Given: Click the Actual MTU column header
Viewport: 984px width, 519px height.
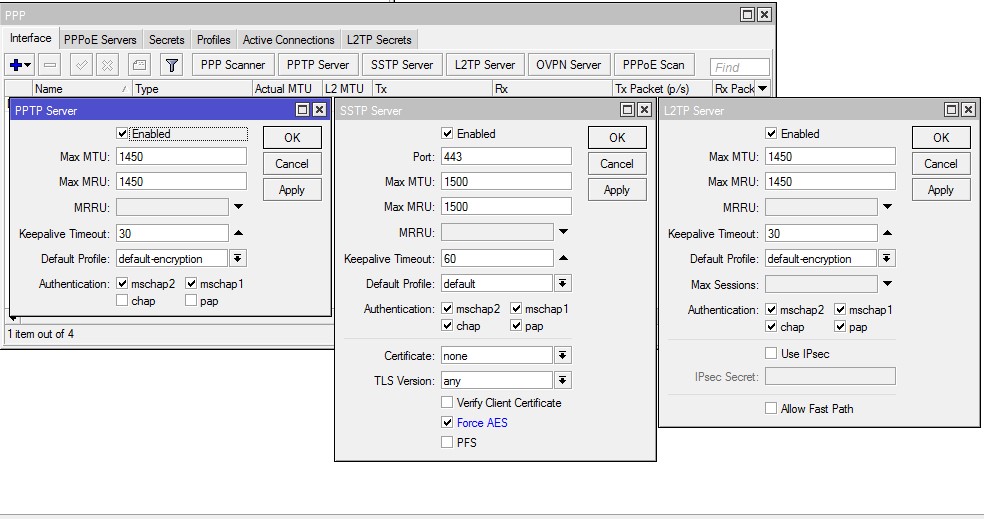Looking at the screenshot, I should click(287, 88).
